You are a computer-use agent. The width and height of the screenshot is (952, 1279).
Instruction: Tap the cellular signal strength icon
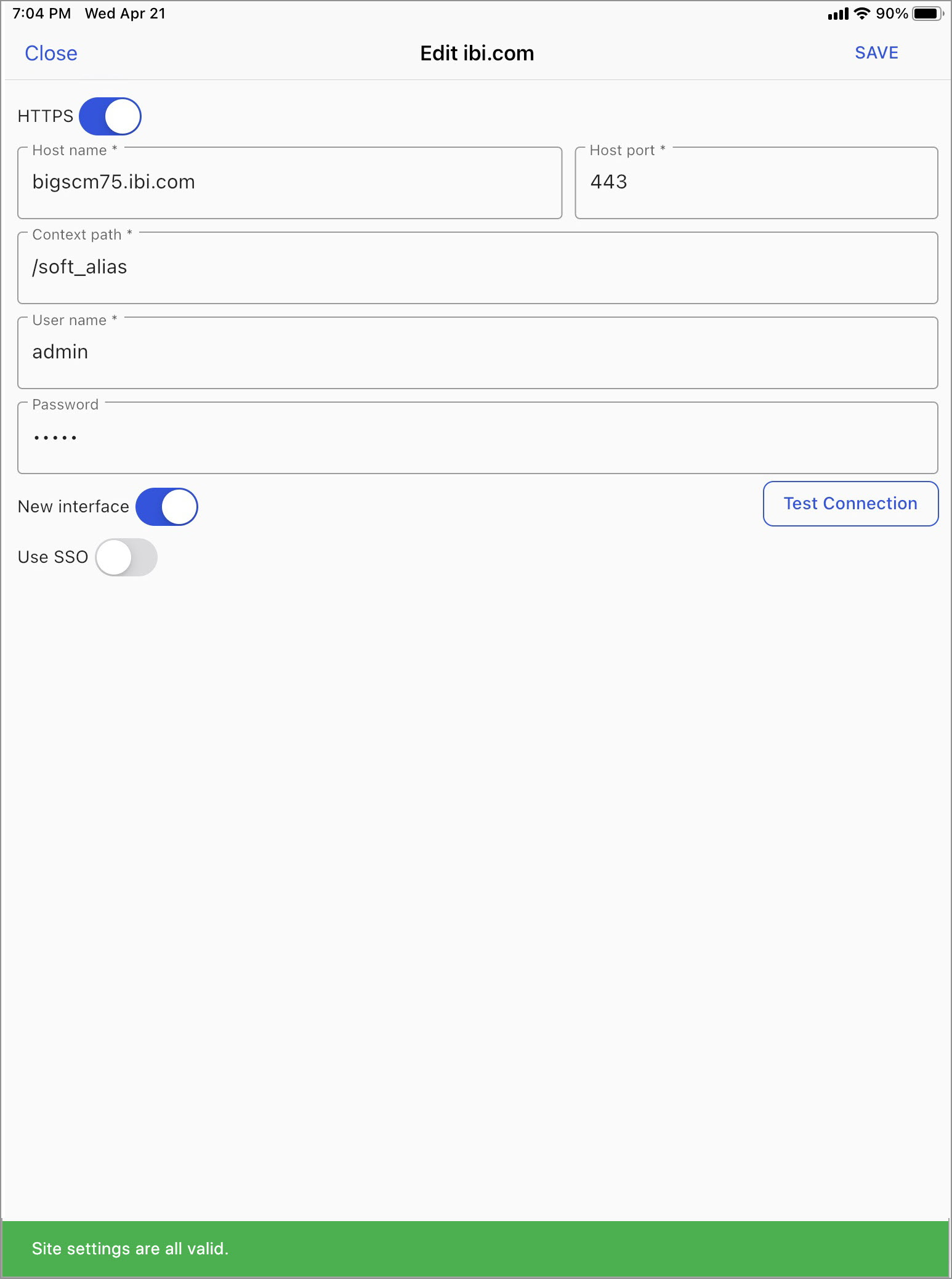[x=838, y=14]
